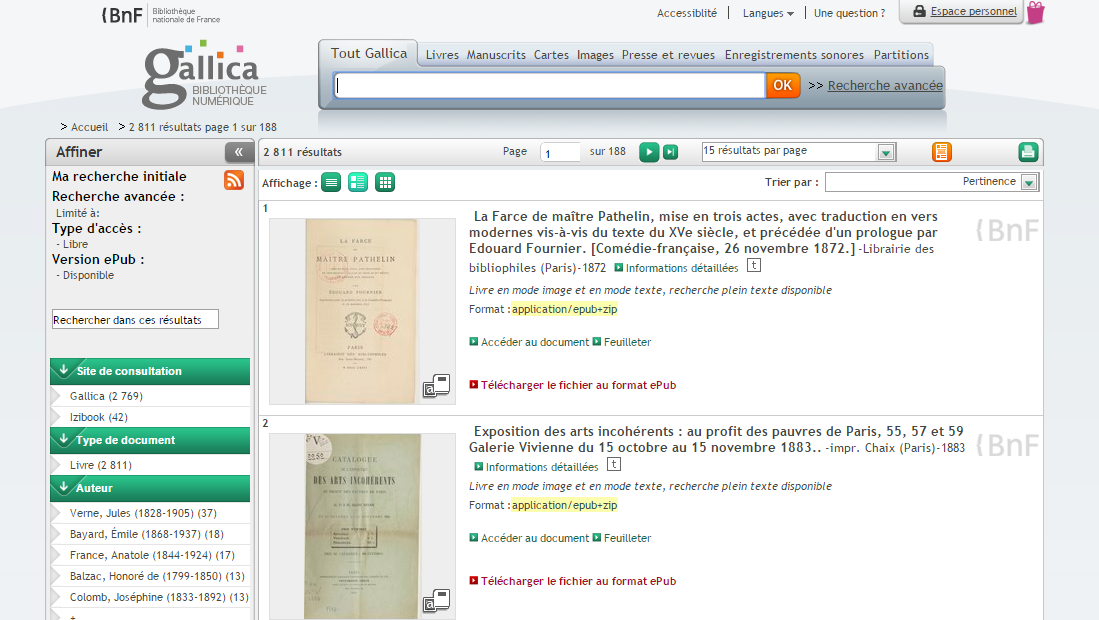
Task: Switch results to mosaic grid display
Action: tap(385, 182)
